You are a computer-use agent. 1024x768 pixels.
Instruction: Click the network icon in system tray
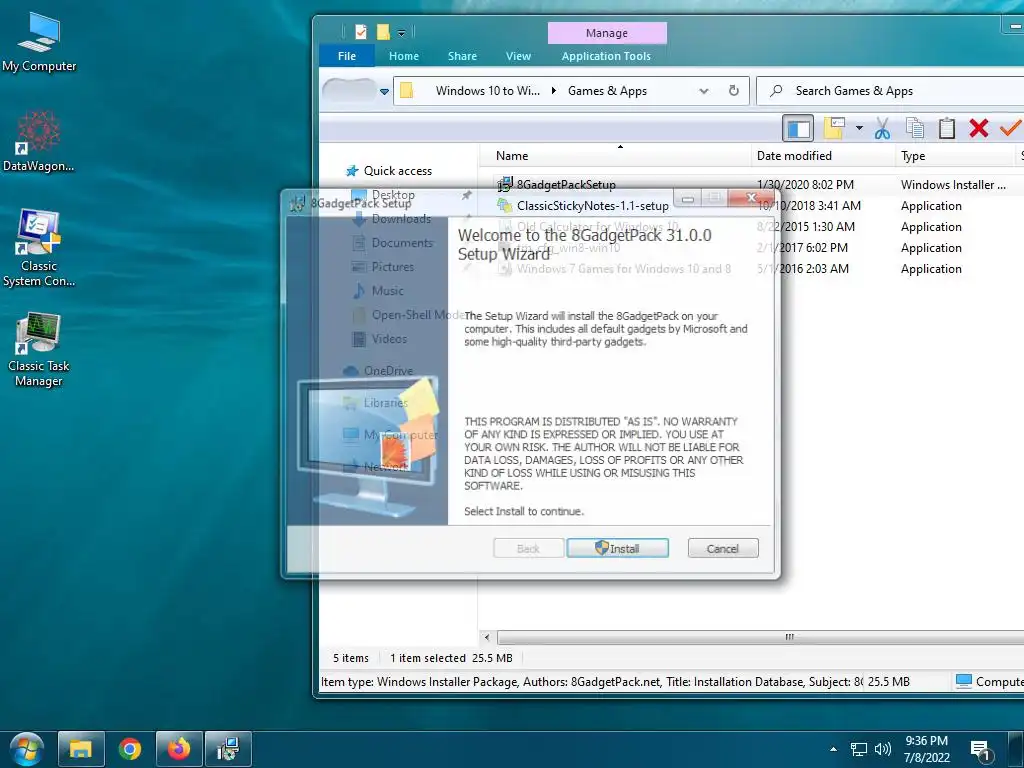(858, 749)
